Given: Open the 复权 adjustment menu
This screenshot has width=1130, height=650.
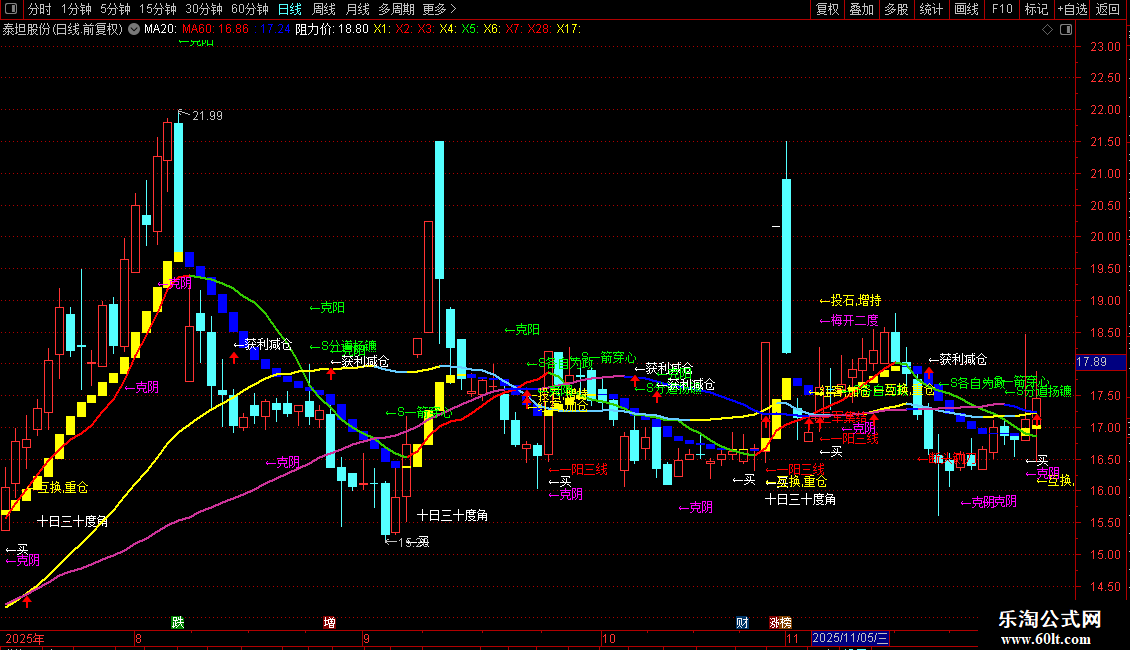Looking at the screenshot, I should (x=827, y=9).
